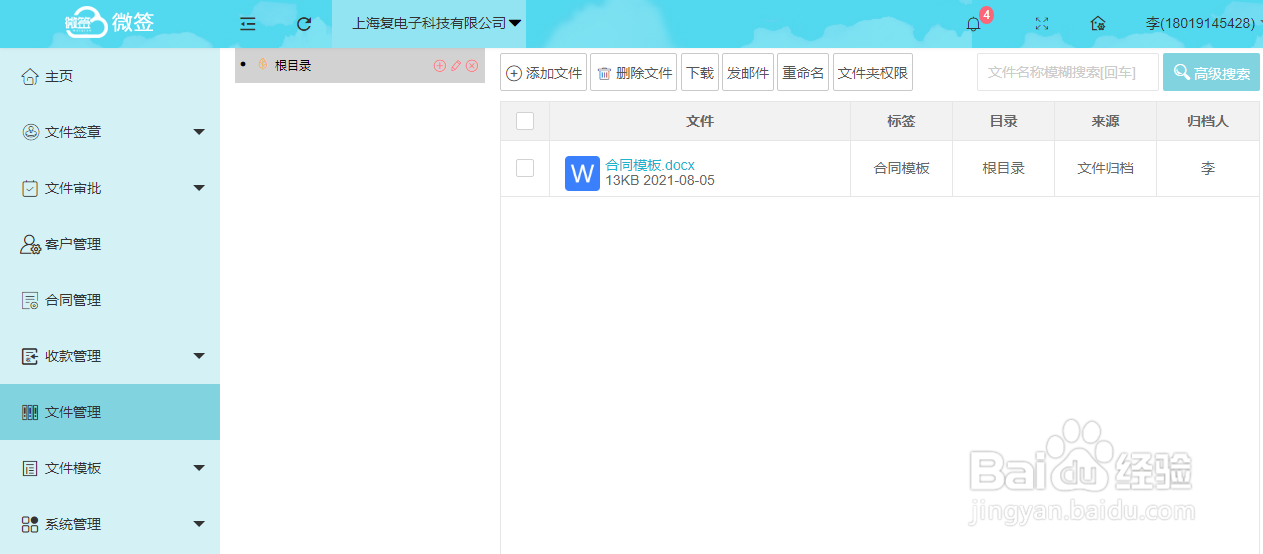Focus the 文件名称模糊搜索 input
1263x554 pixels.
(1067, 72)
